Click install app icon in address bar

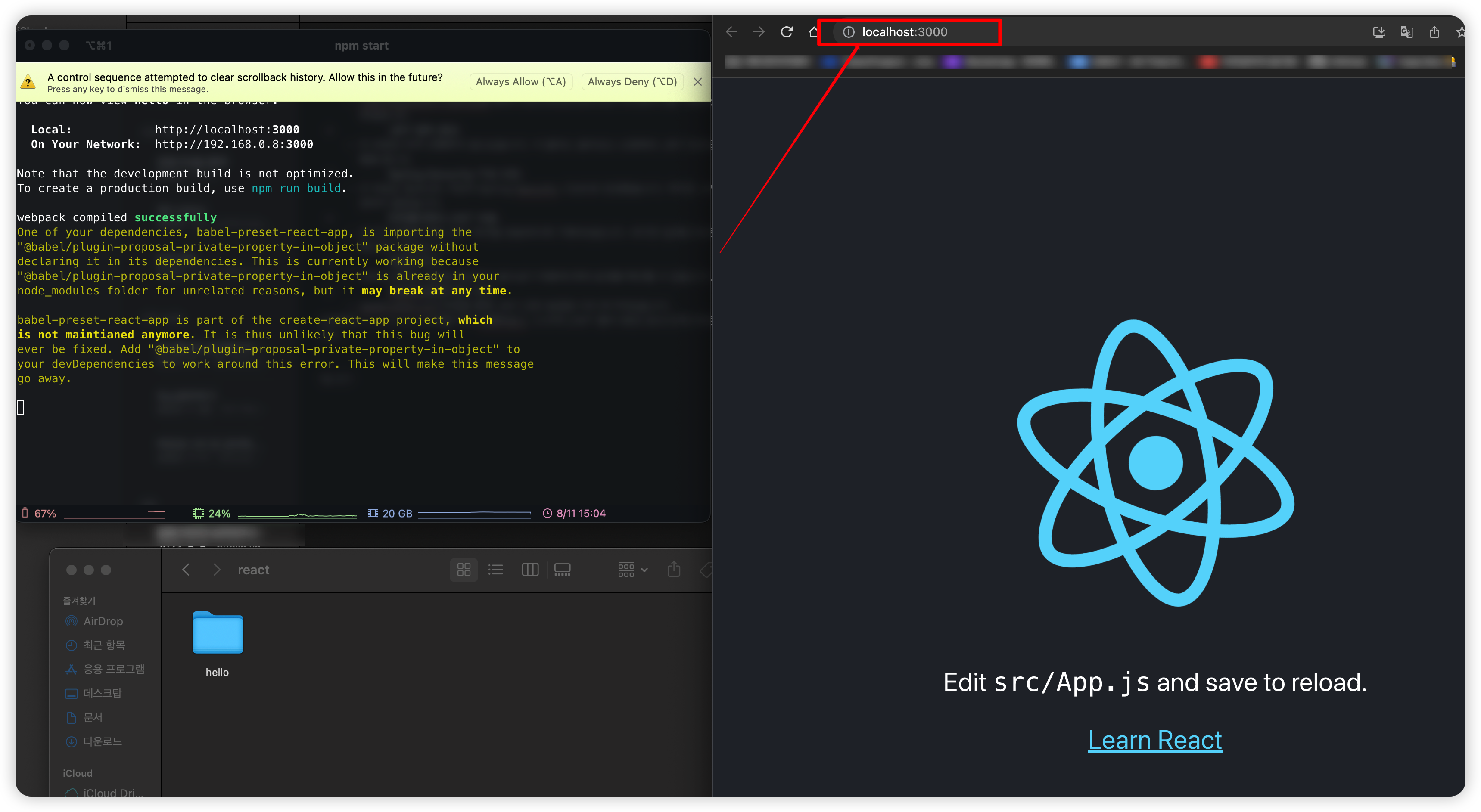tap(1378, 32)
